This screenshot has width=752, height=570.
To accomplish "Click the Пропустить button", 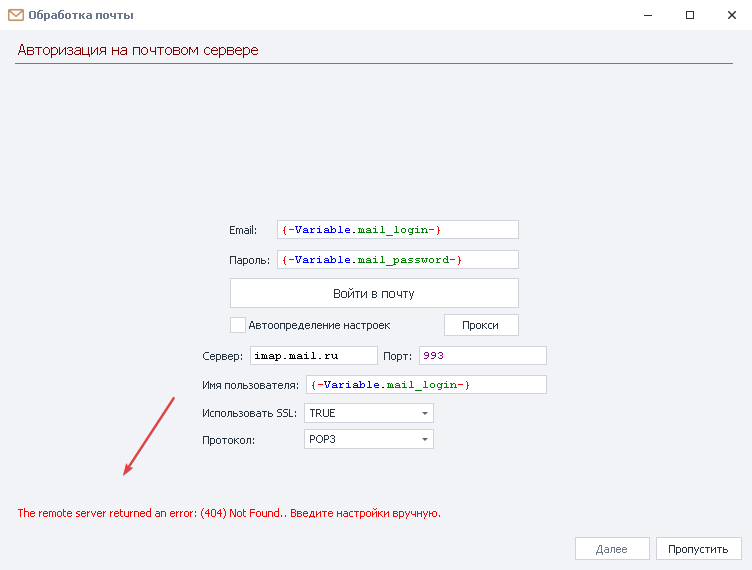I will (698, 549).
